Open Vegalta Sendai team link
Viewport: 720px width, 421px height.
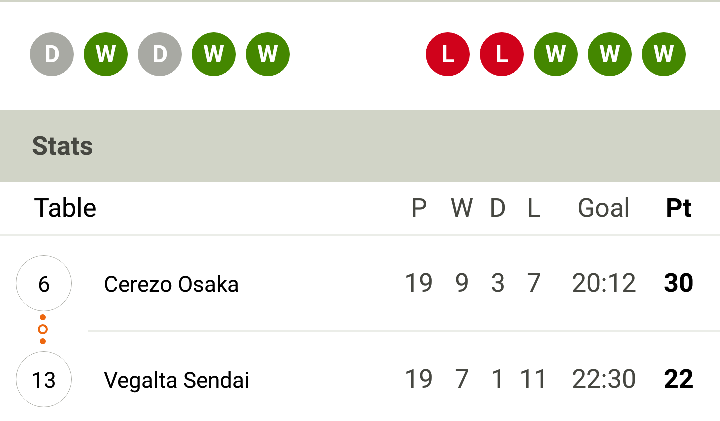tap(176, 380)
